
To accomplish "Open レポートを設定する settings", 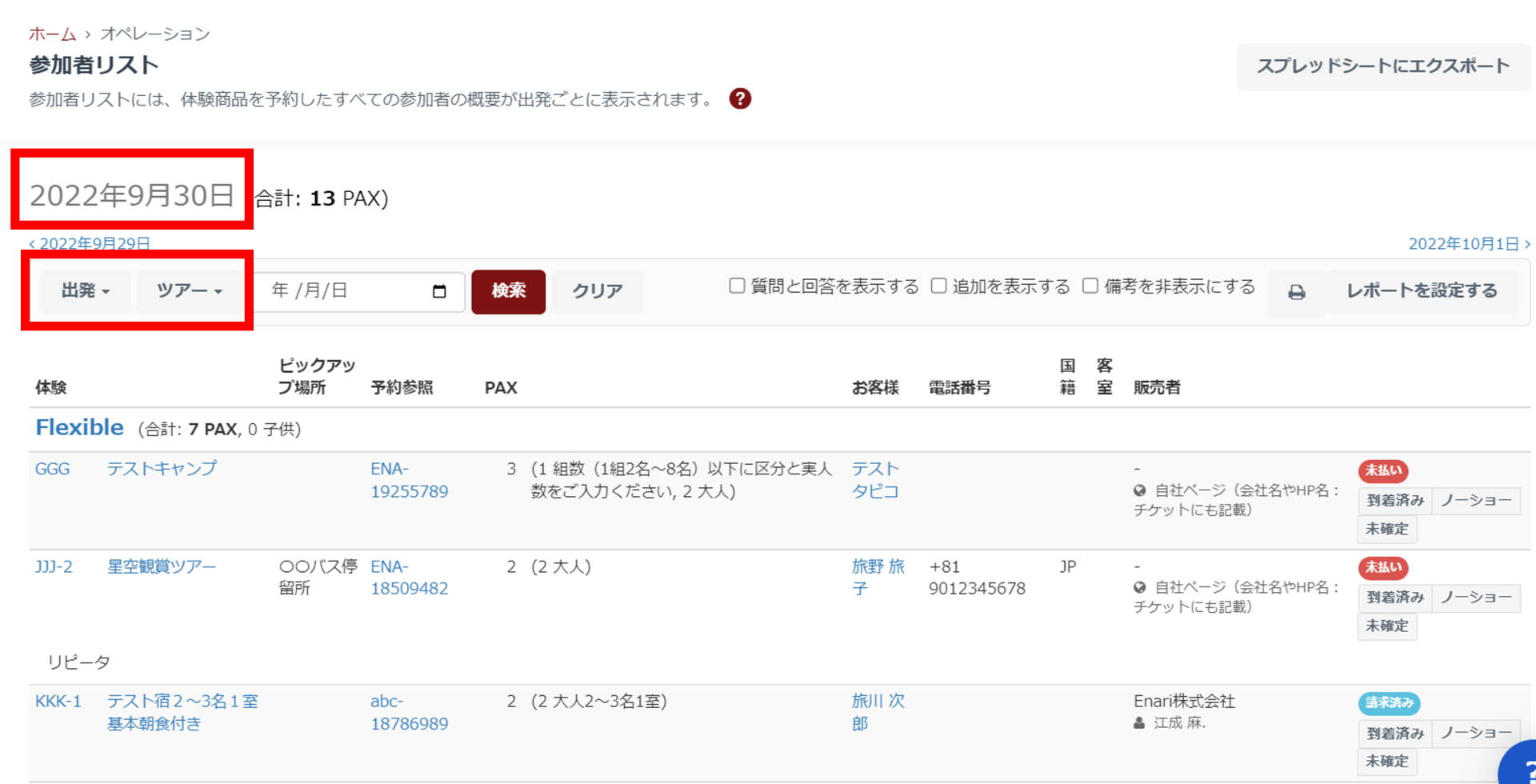I will tap(1422, 291).
